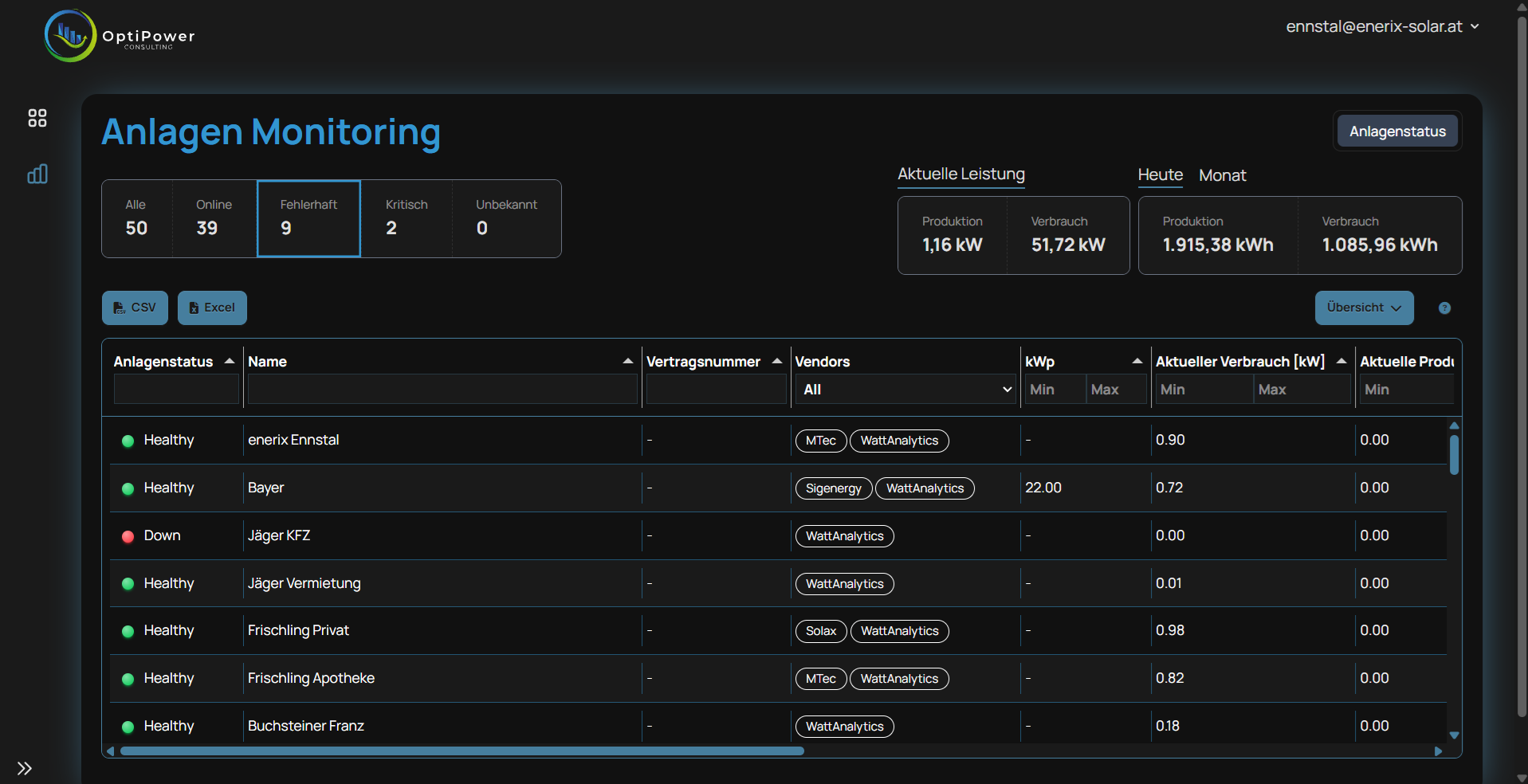Open the Übersicht dropdown
This screenshot has height=784, width=1528.
click(x=1364, y=308)
